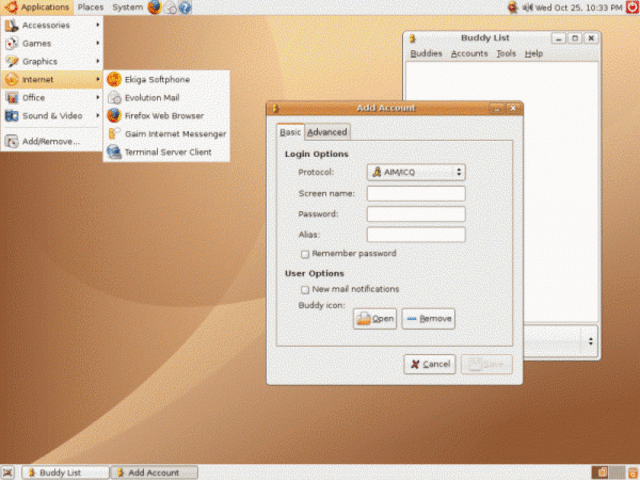The image size is (640, 480).
Task: Click the Ubuntu logo in Applications menu
Action: (x=11, y=7)
